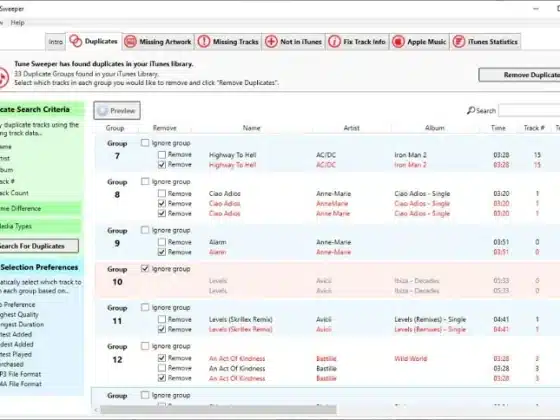The image size is (560, 420).
Task: Sort by the Album column header
Action: 435,128
